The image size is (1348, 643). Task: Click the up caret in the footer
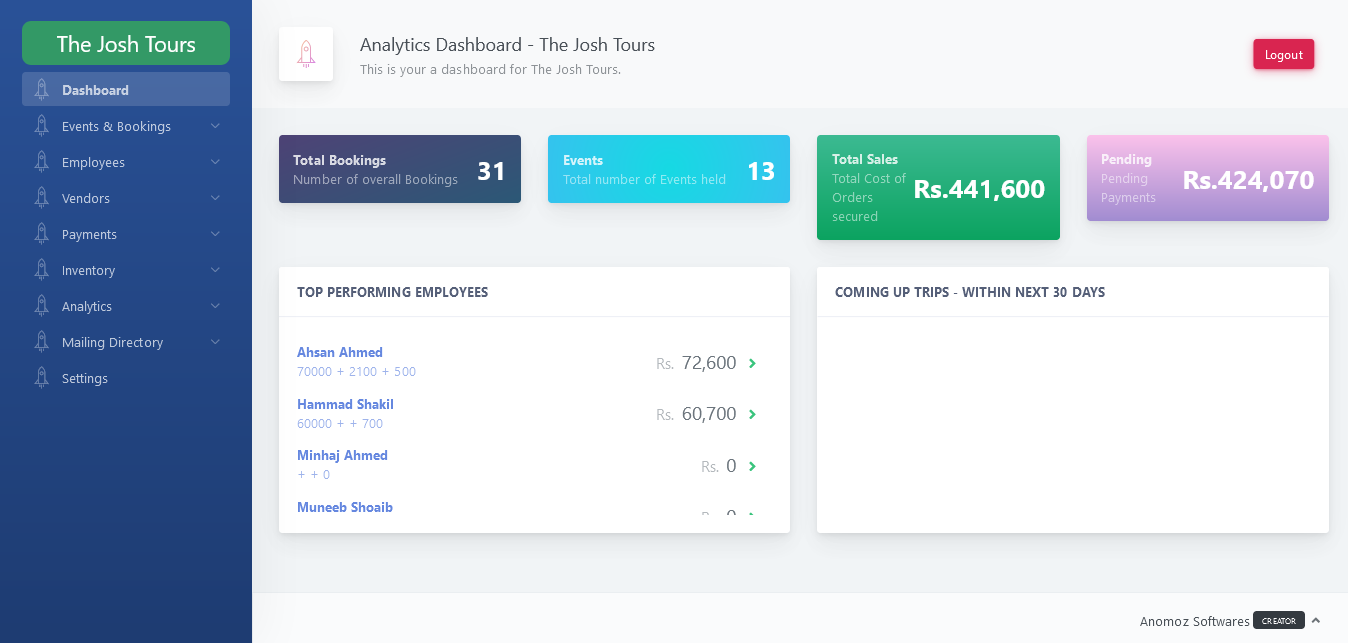click(1316, 620)
